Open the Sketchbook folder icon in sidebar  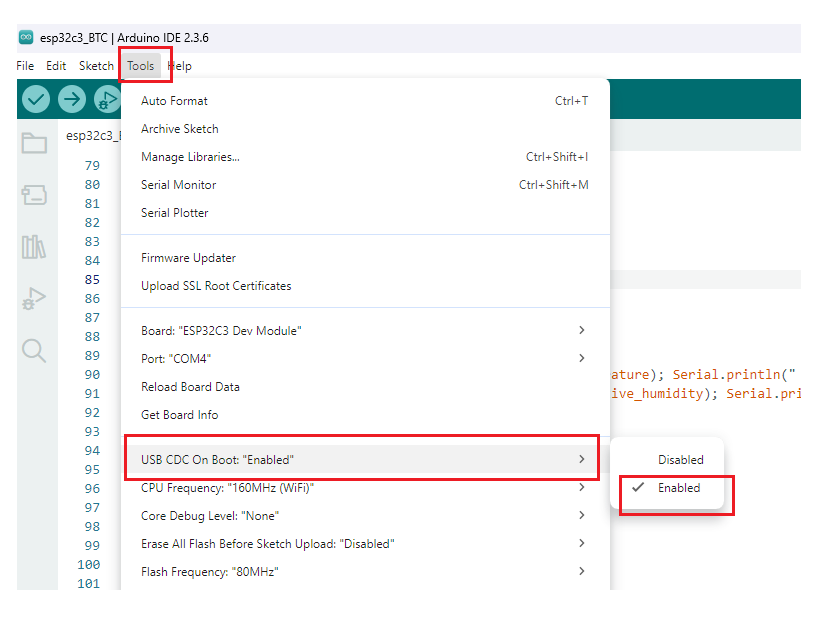[34, 143]
